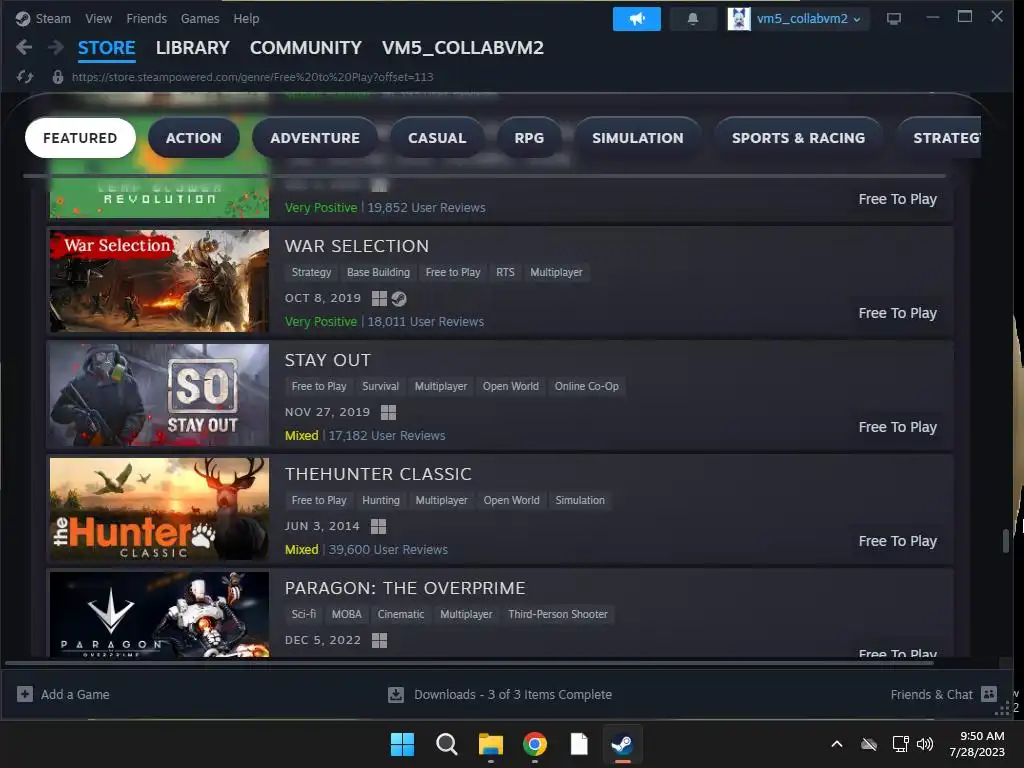
Task: Click the SteamOS platform icon for War Selection
Action: pos(399,298)
